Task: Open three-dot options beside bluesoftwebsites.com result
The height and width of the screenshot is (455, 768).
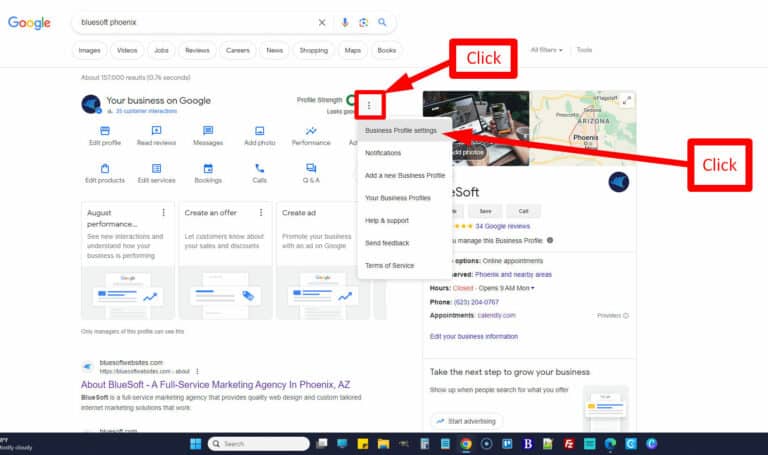Action: coord(197,371)
